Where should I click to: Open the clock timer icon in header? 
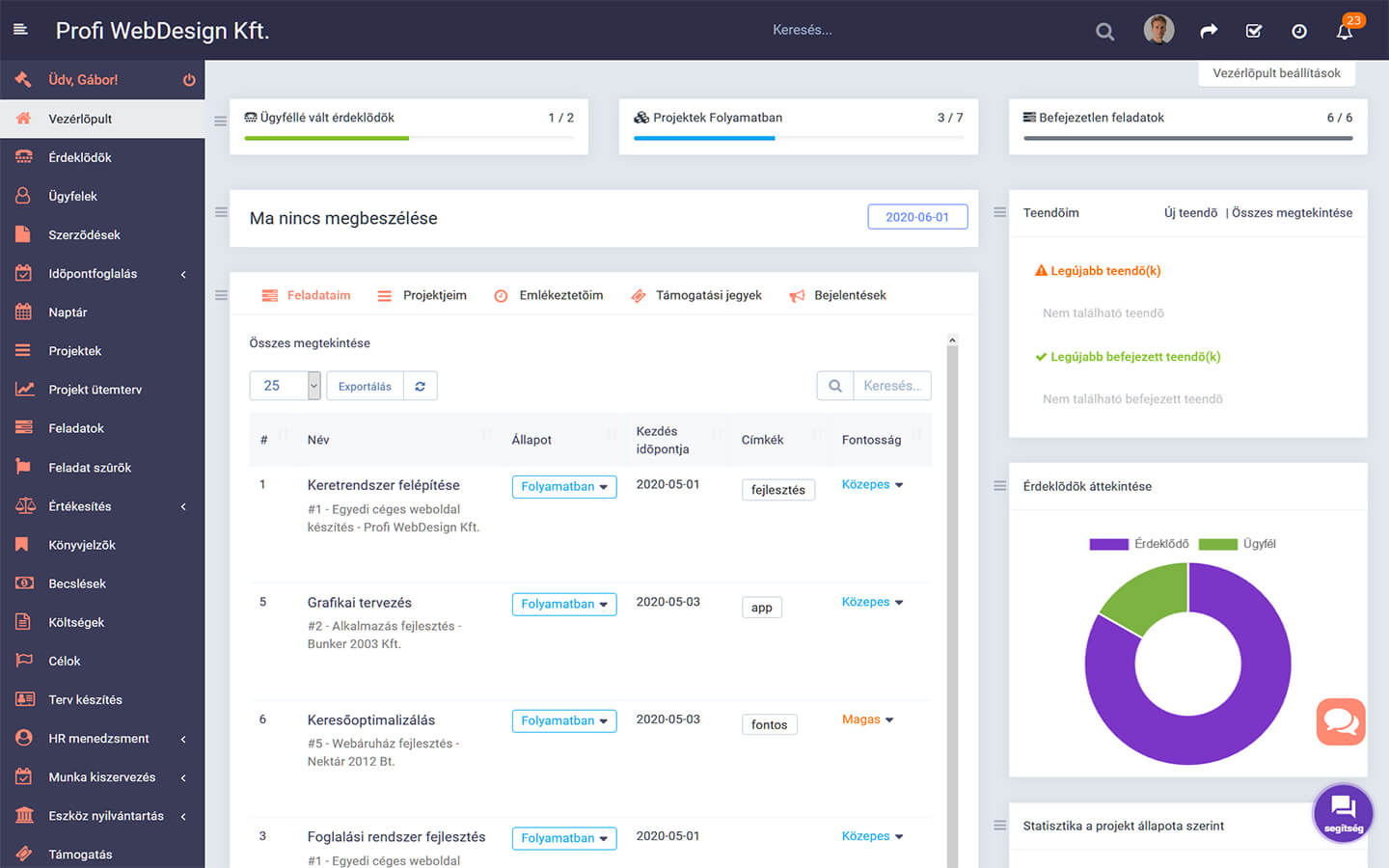coord(1299,32)
